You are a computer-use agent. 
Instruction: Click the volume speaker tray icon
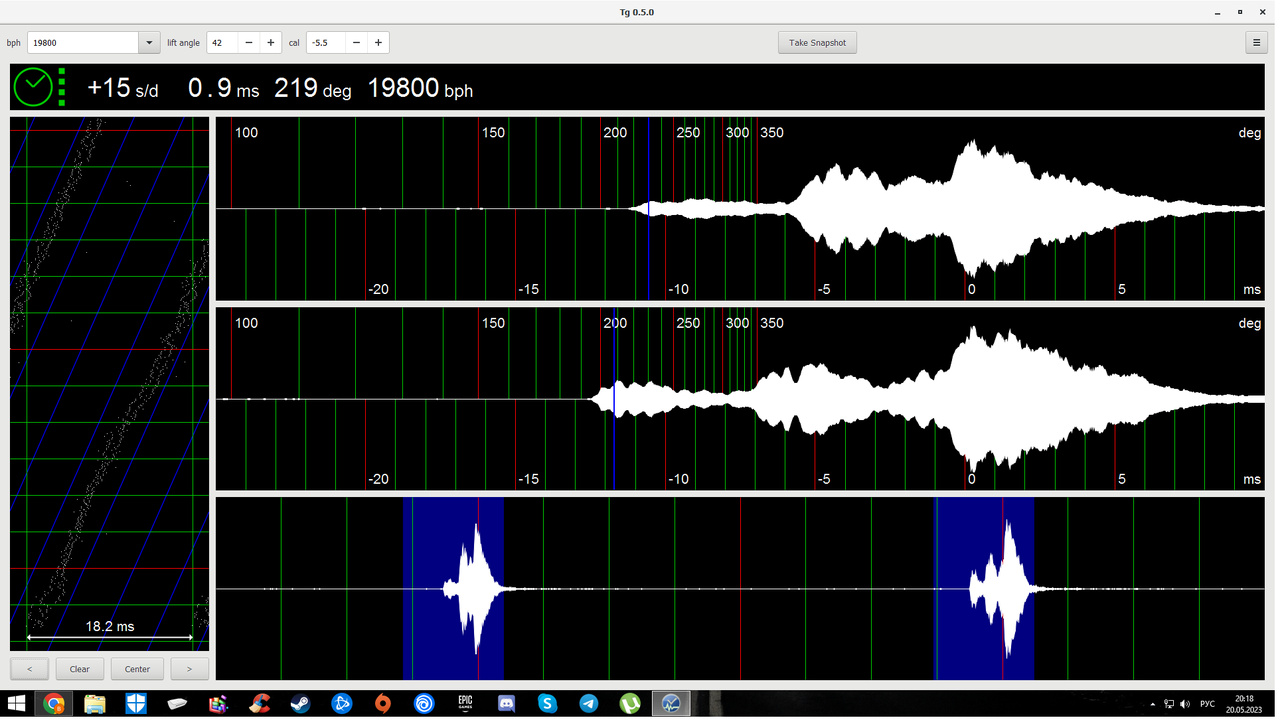pos(1185,705)
